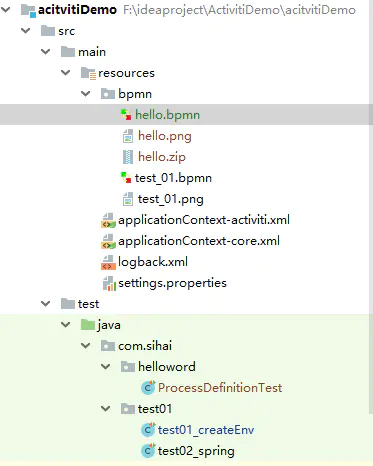Click the hello.png image file icon
The width and height of the screenshot is (373, 466).
click(x=128, y=136)
